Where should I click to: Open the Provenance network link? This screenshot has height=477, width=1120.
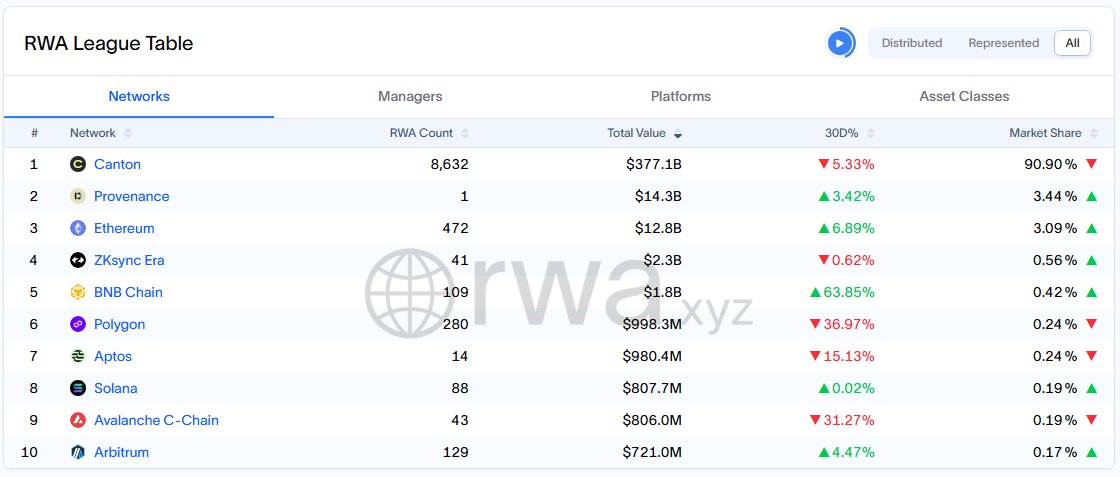pyautogui.click(x=131, y=196)
